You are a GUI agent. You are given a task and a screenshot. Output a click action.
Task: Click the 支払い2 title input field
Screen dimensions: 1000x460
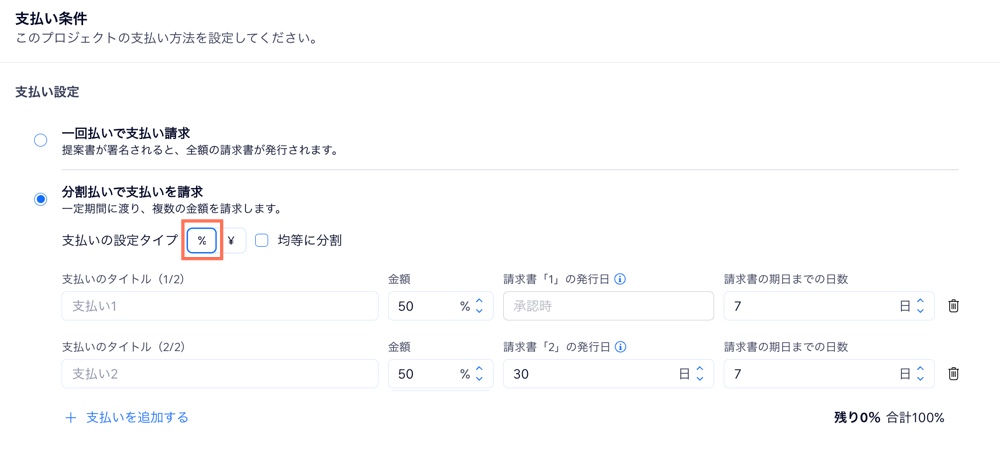coord(220,374)
